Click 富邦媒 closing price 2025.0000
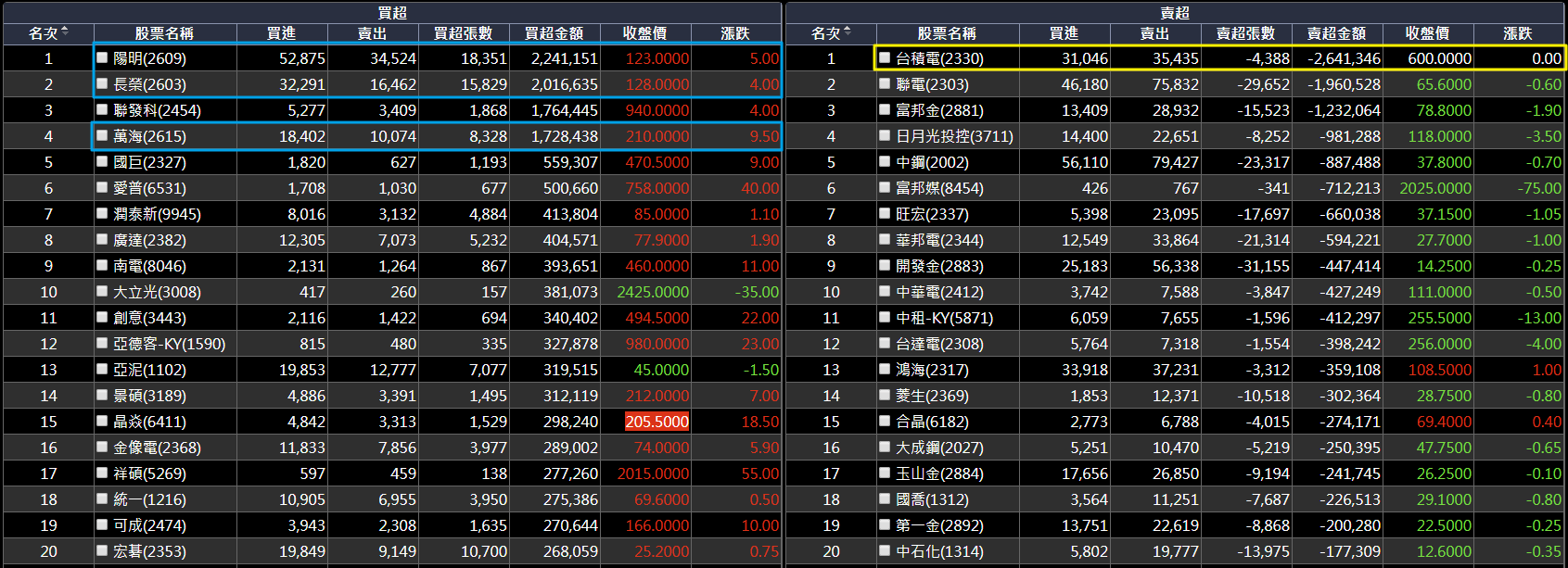Viewport: 1568px width, 568px height. pyautogui.click(x=1435, y=188)
